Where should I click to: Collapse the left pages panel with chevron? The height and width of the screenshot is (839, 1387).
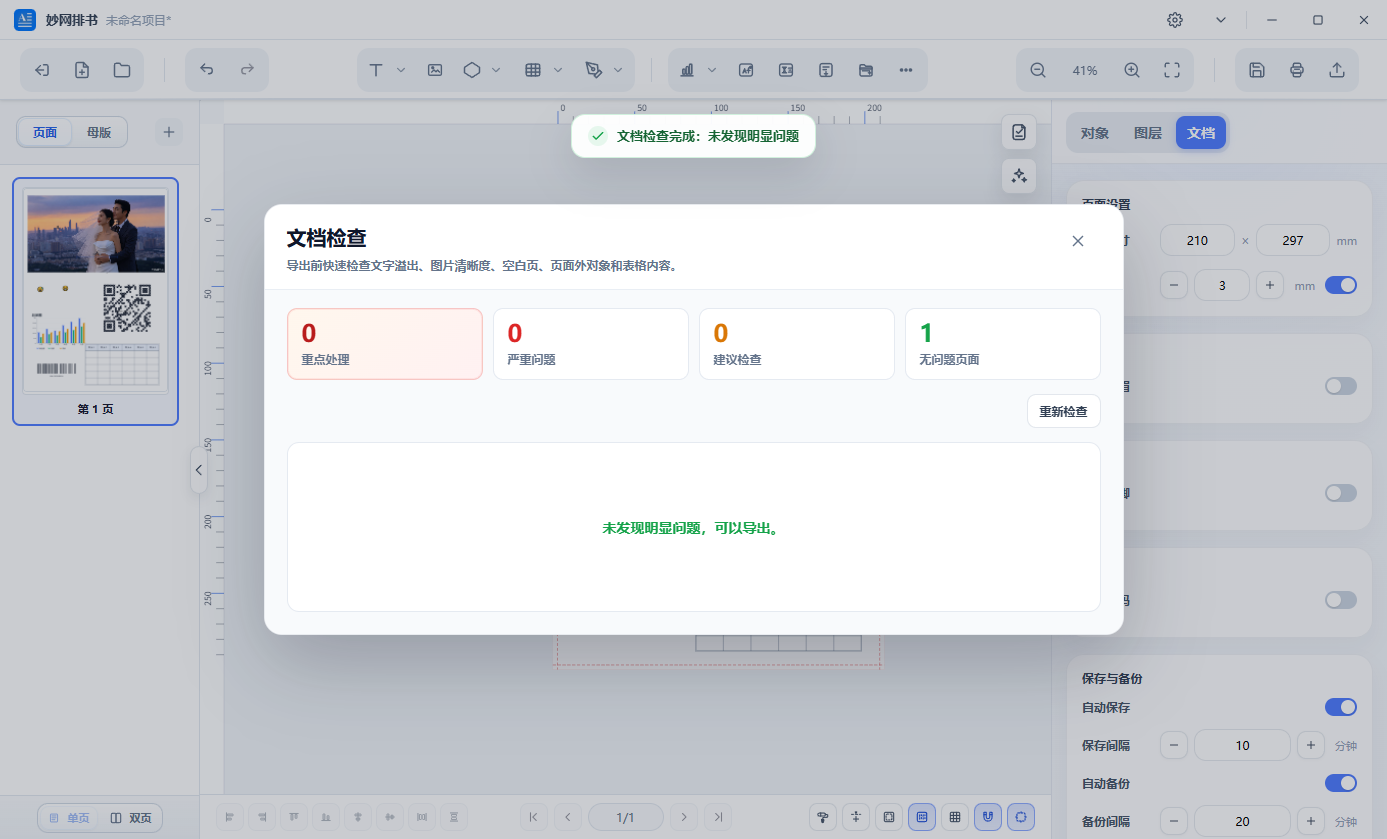pyautogui.click(x=198, y=470)
